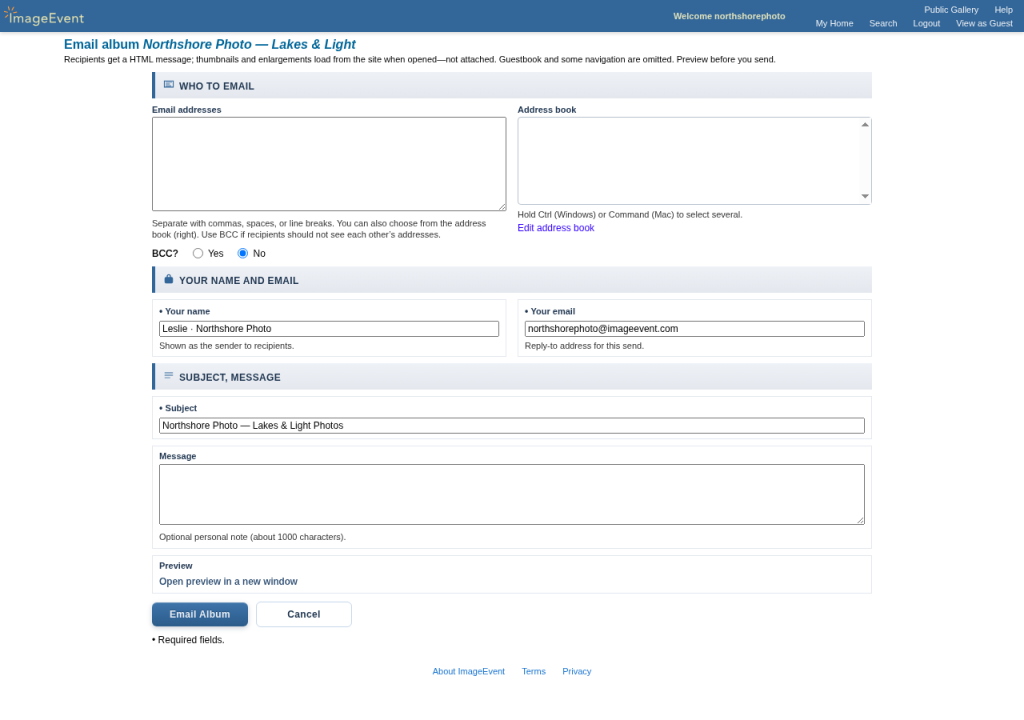Open the About ImageEvent footer link
Viewport: 1024px width, 720px height.
point(468,672)
